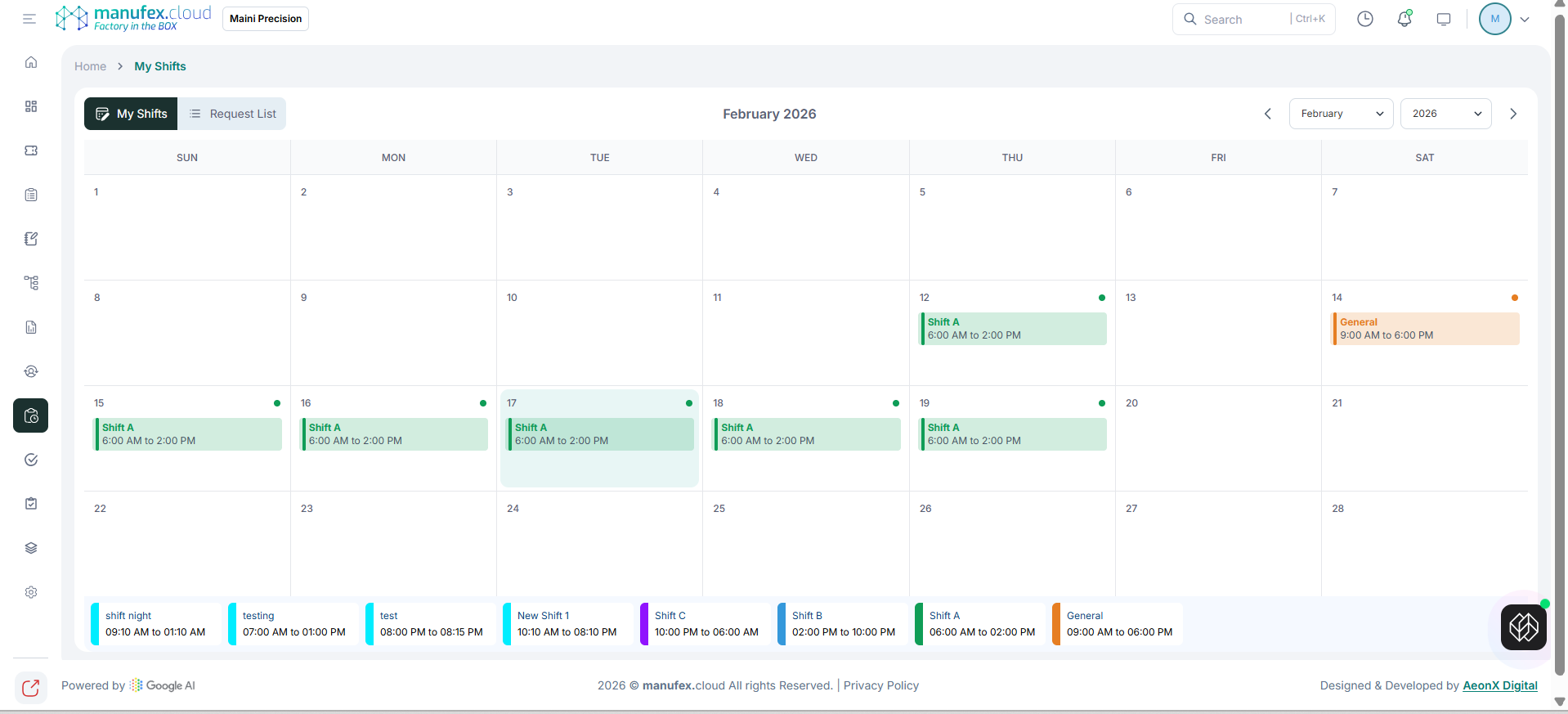
Task: Open the AI assistant floating icon
Action: (x=1523, y=627)
